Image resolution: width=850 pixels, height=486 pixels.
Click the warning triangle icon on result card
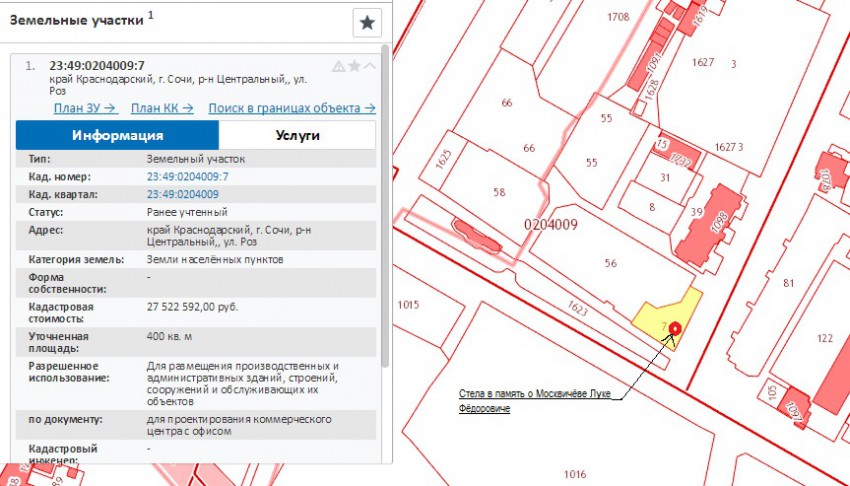pyautogui.click(x=338, y=67)
